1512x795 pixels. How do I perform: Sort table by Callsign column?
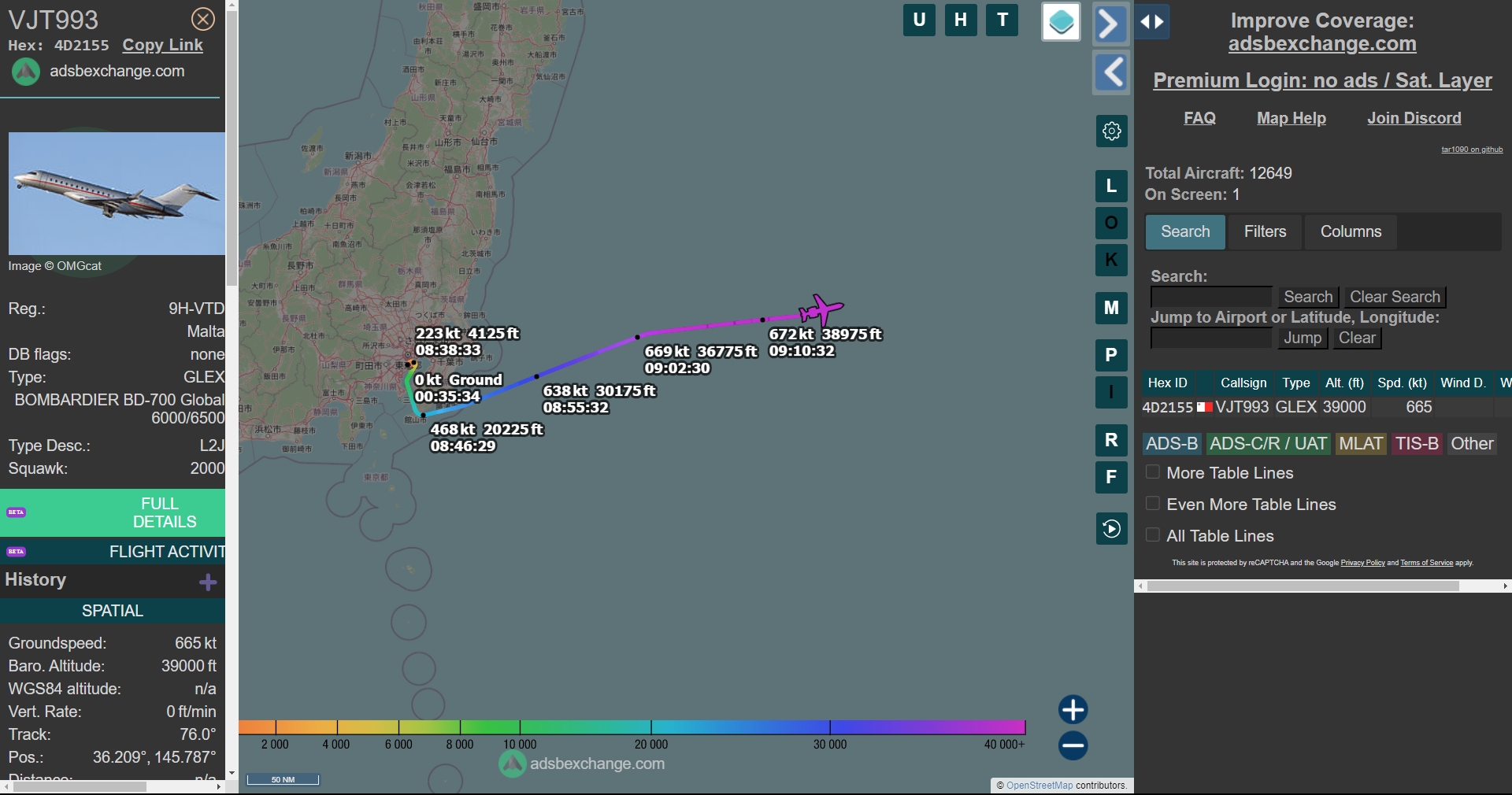click(x=1243, y=383)
